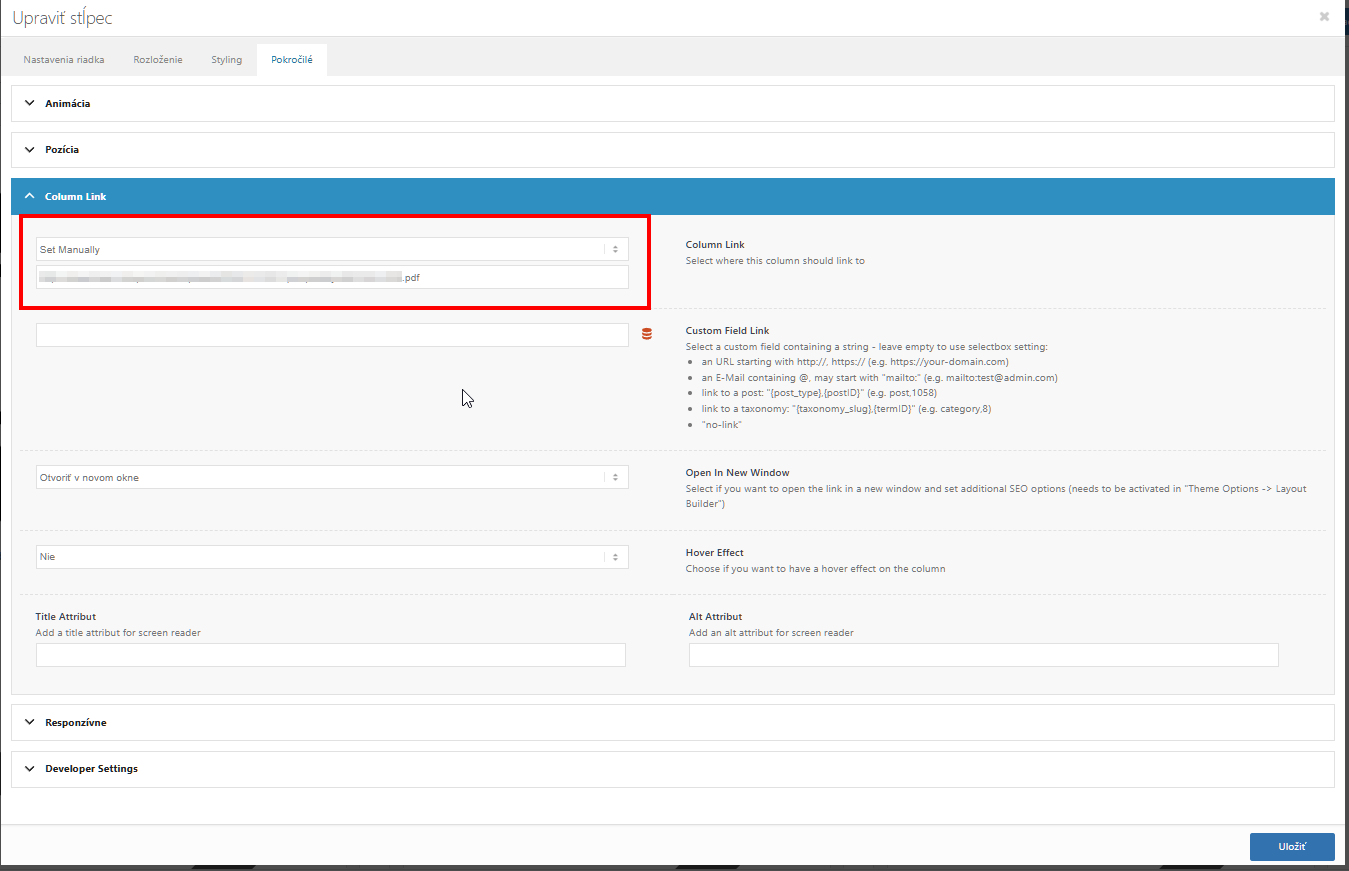Image resolution: width=1349 pixels, height=871 pixels.
Task: Focus the Title Attribut input field
Action: 330,655
